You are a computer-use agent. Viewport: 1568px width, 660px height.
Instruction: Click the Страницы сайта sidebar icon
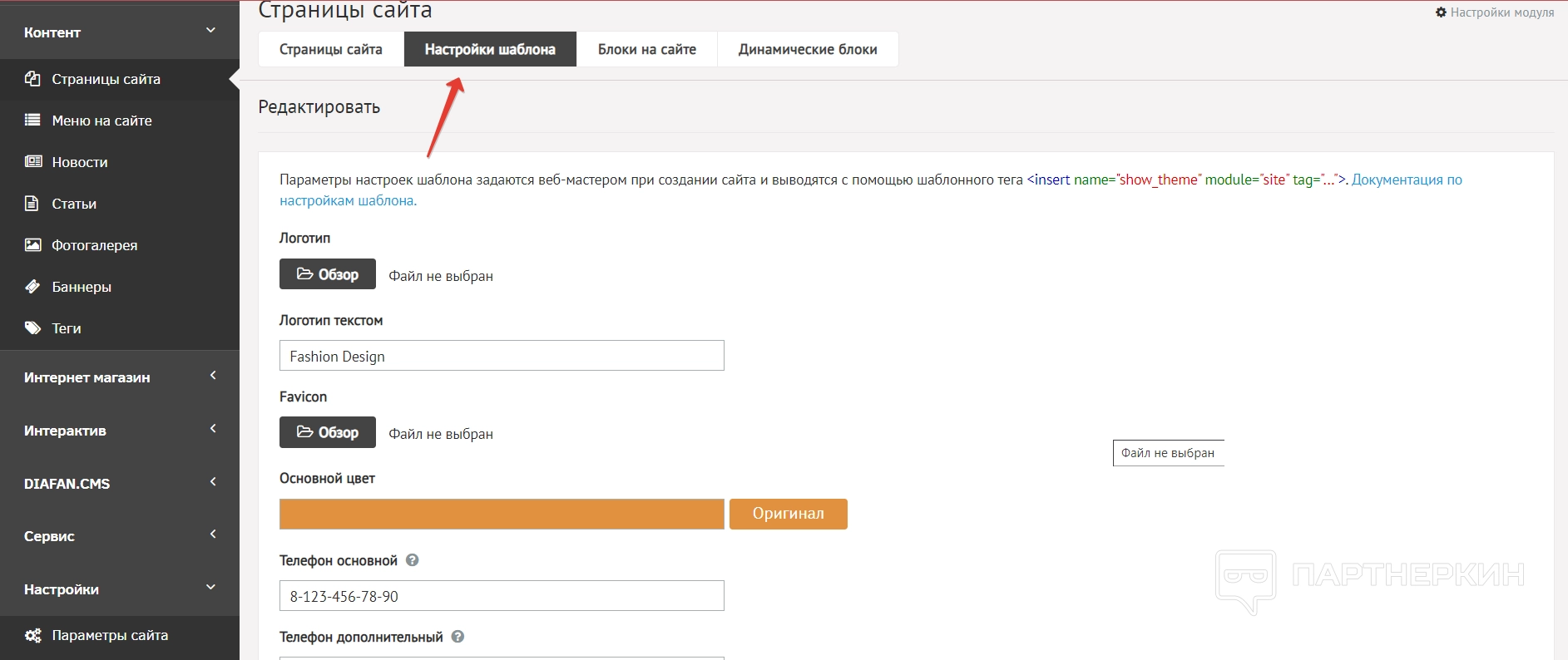click(32, 79)
